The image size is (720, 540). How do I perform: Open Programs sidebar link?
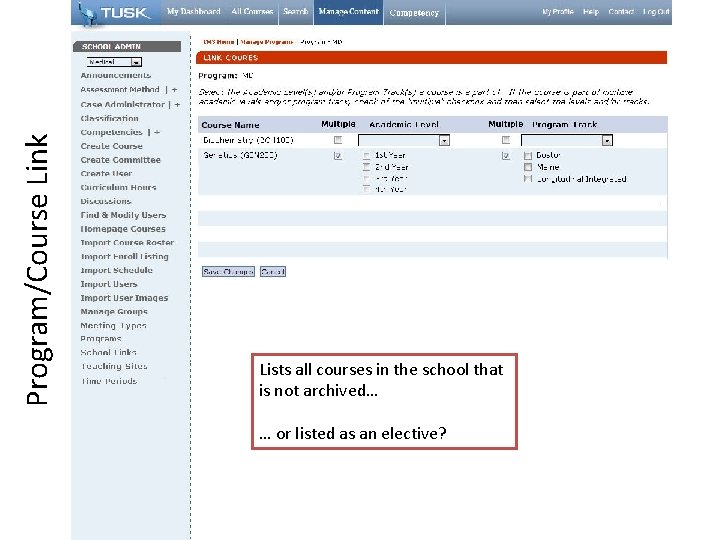tap(101, 338)
